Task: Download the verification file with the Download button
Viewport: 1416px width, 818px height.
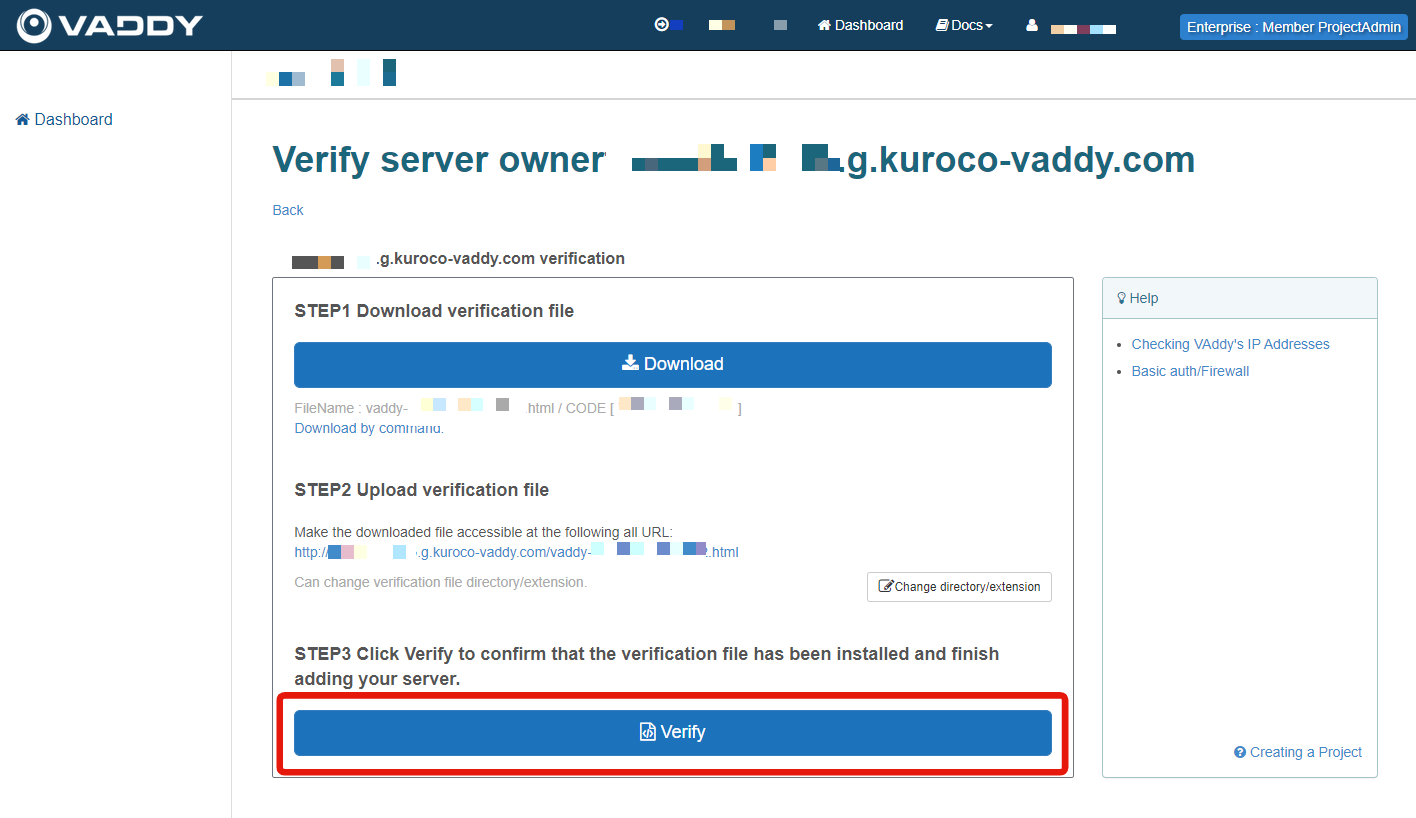Action: coord(673,364)
